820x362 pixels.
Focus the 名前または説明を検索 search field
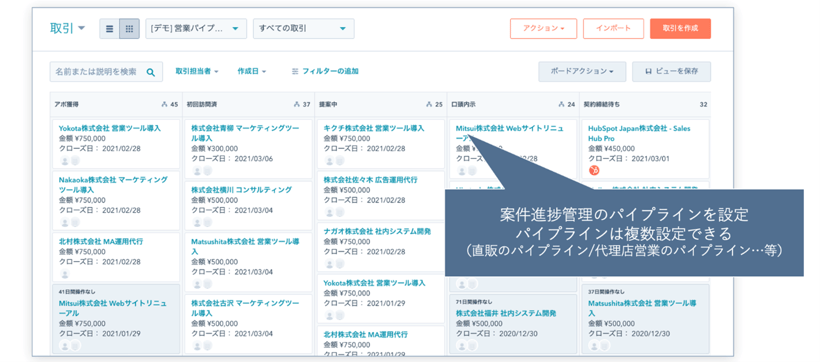(106, 72)
